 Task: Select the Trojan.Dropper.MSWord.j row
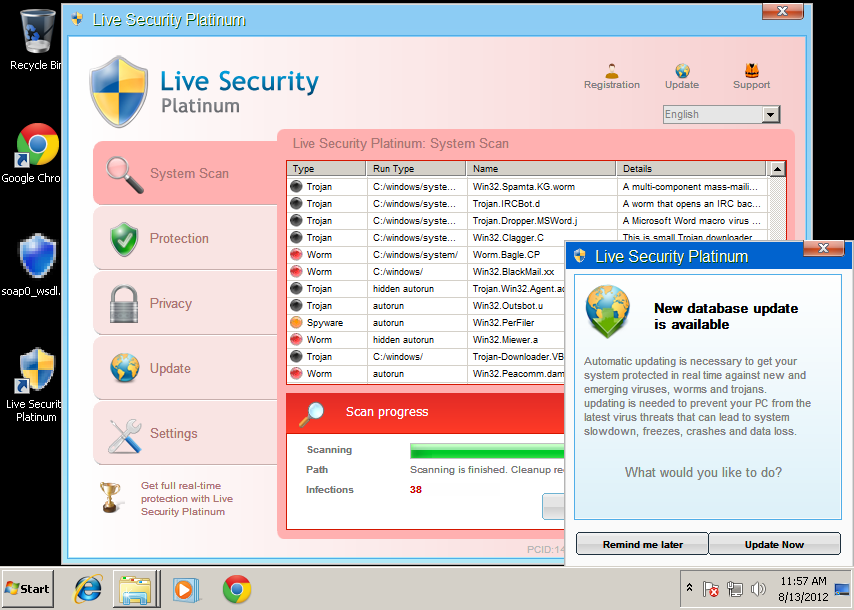pos(527,221)
